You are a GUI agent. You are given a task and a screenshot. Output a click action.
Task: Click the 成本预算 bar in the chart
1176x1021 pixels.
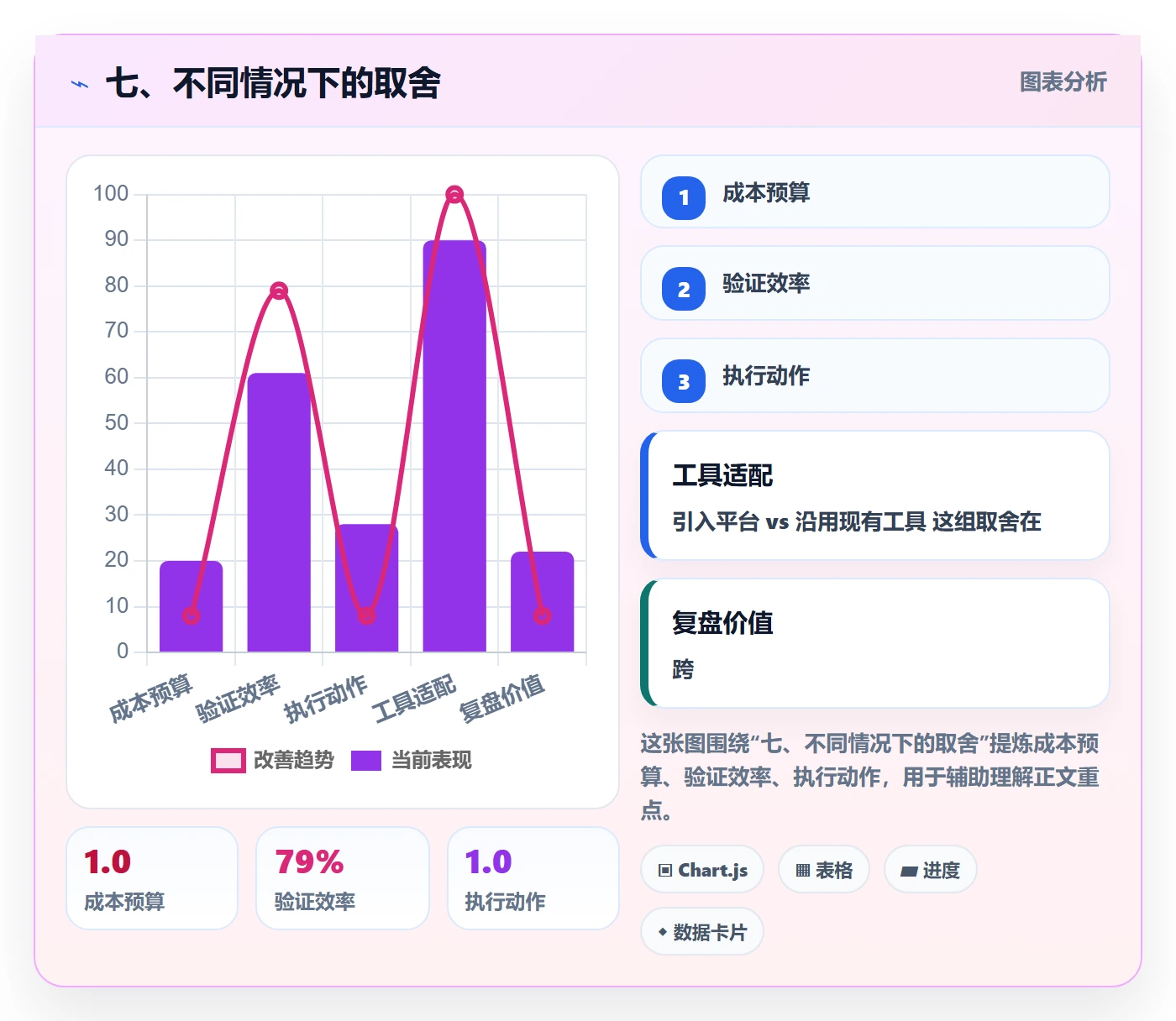(x=192, y=606)
